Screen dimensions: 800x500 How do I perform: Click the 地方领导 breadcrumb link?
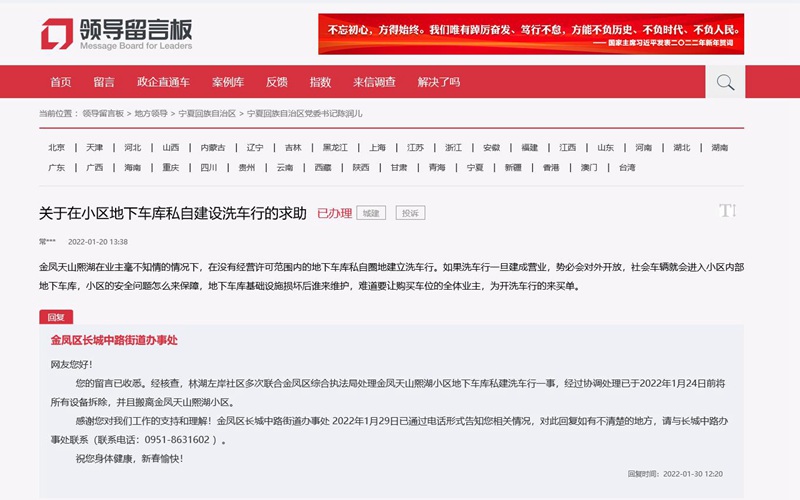(151, 114)
